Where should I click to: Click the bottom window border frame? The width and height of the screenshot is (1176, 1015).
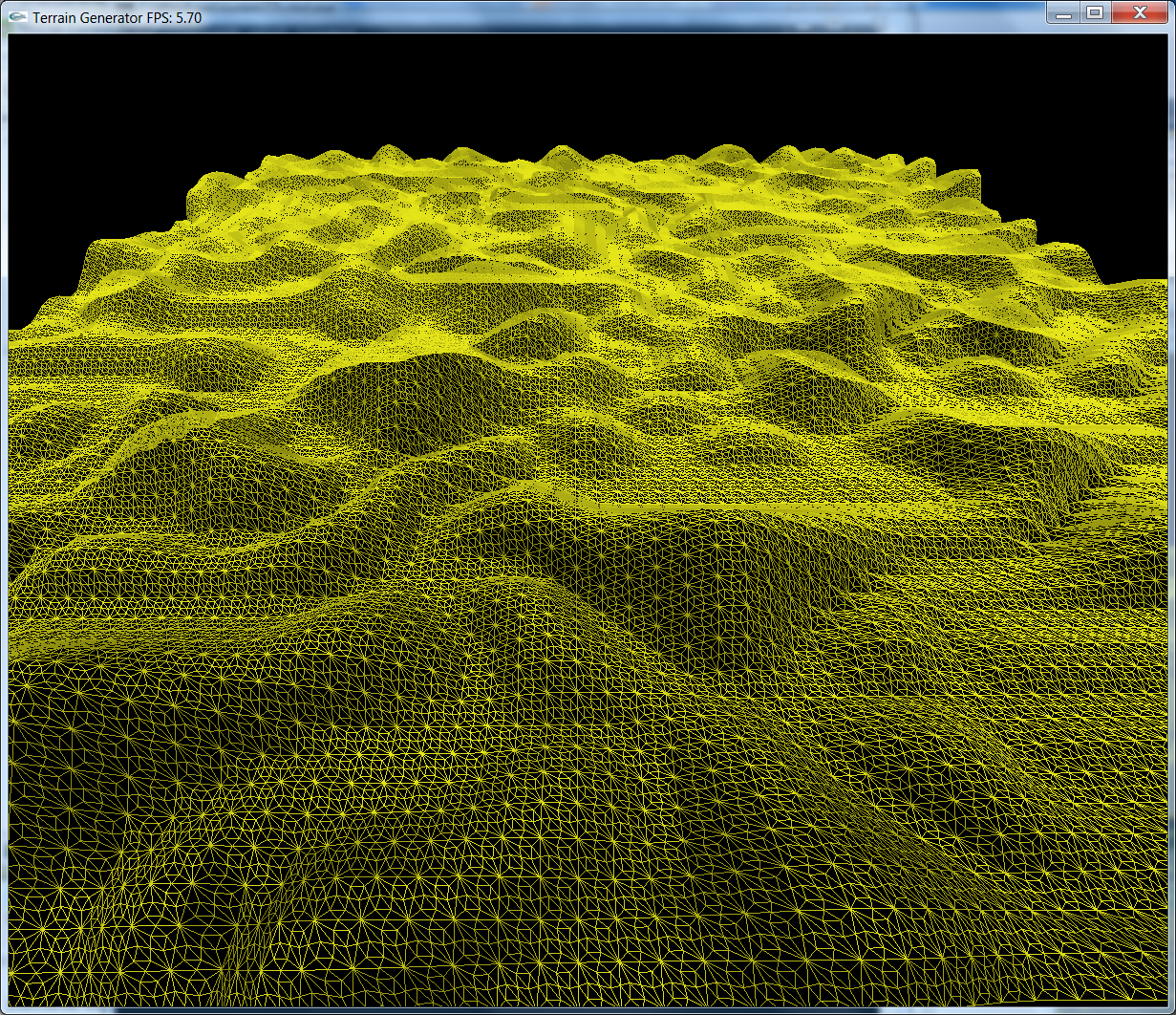point(588,1010)
